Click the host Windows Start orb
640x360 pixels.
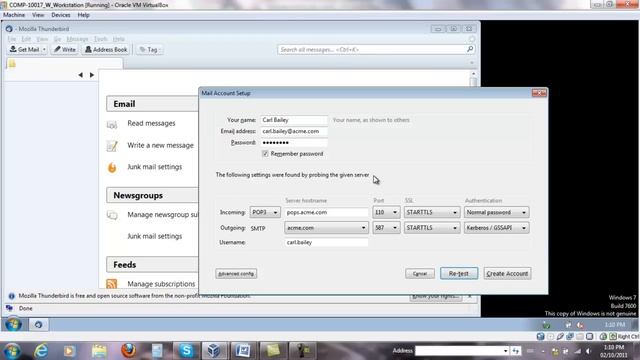click(x=12, y=351)
